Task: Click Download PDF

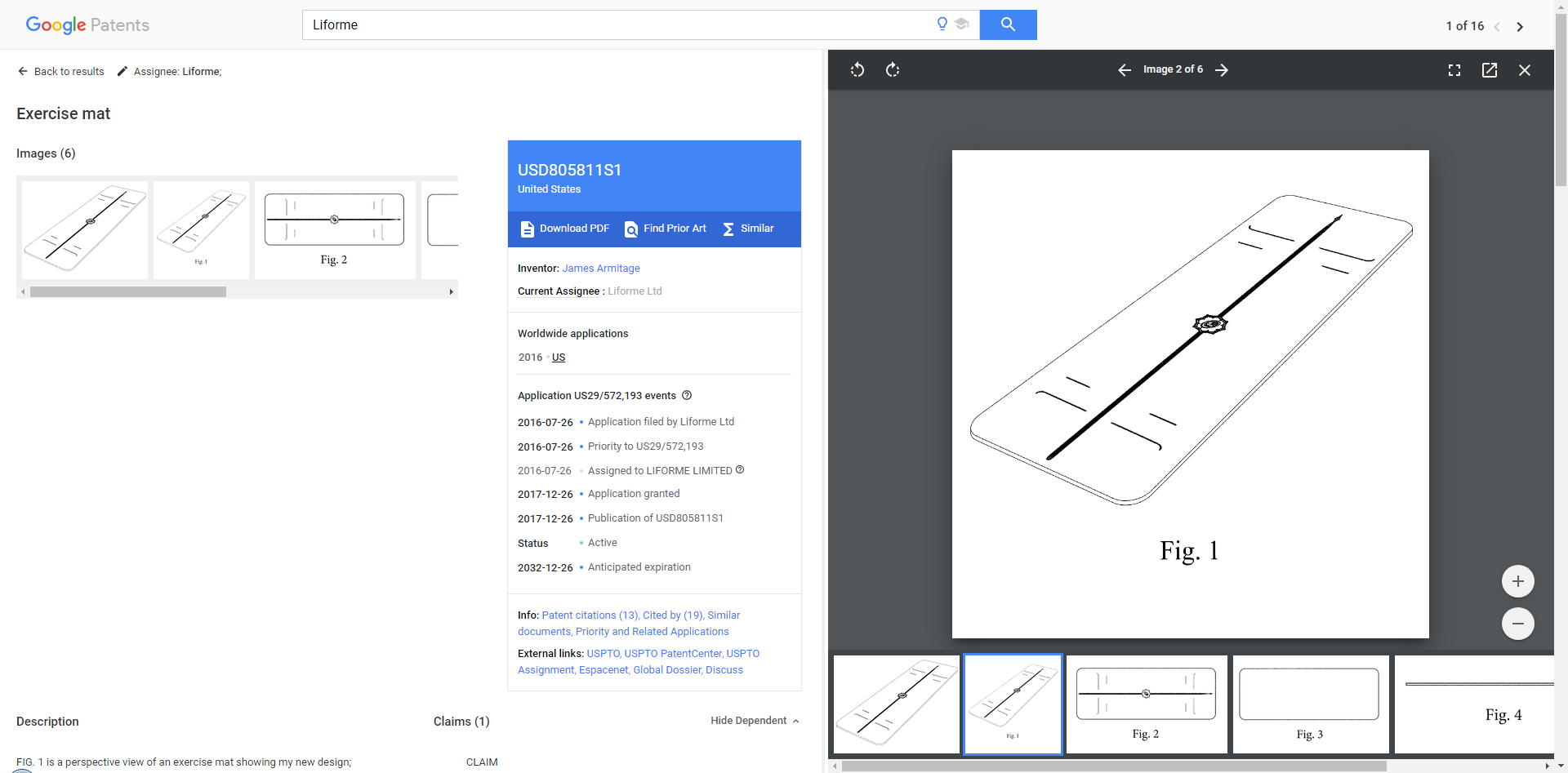Action: [x=565, y=229]
